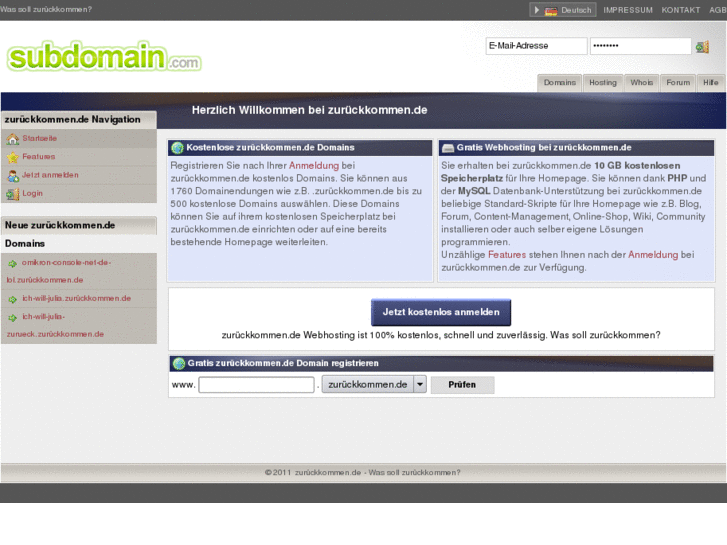Click the house icon next to Startseite
This screenshot has height=545, width=727.
[x=13, y=139]
